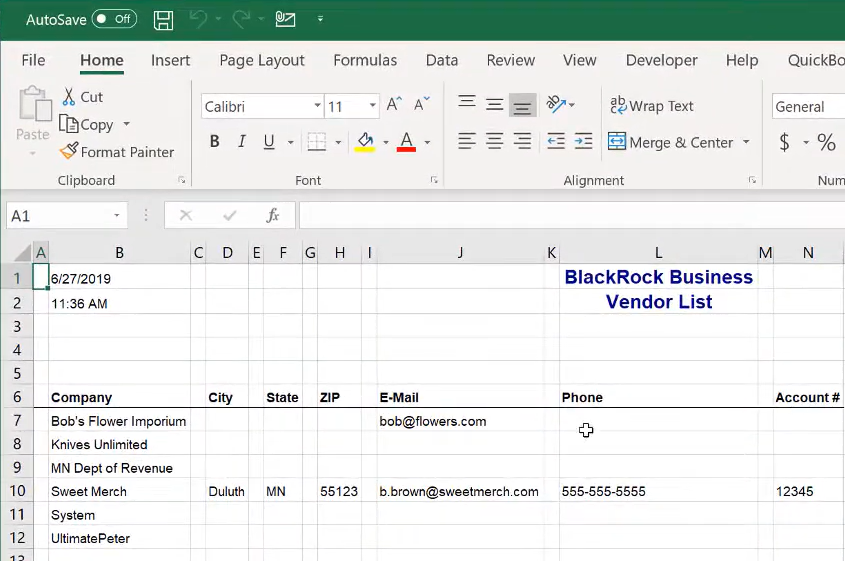The height and width of the screenshot is (561, 845).
Task: Select the Format Painter brush
Action: [69, 151]
